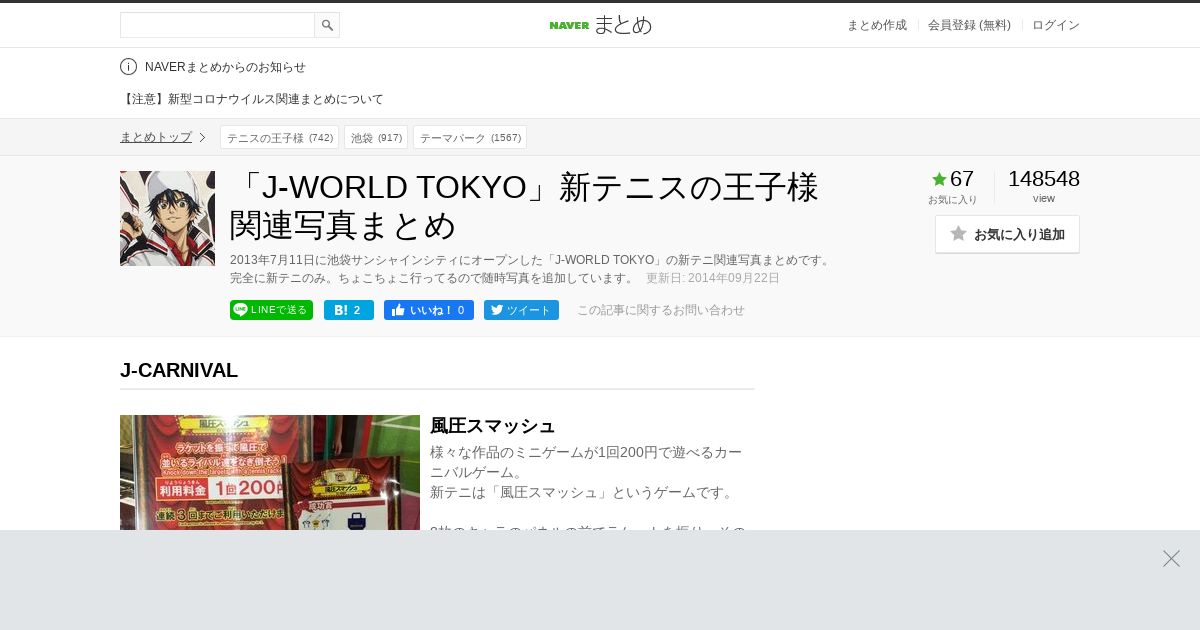The height and width of the screenshot is (630, 1200).
Task: Open the 風圧スマッシュ photo
Action: (270, 472)
